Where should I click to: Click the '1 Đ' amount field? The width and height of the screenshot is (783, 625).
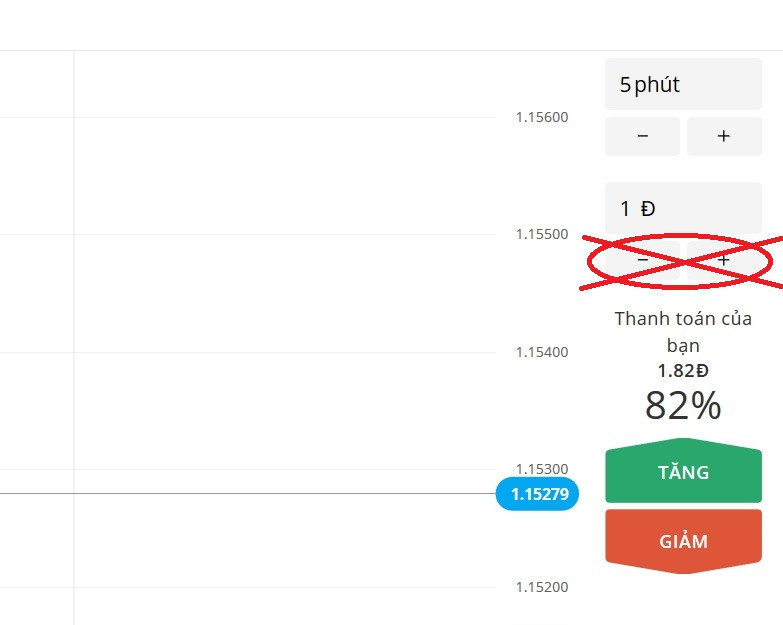(683, 208)
